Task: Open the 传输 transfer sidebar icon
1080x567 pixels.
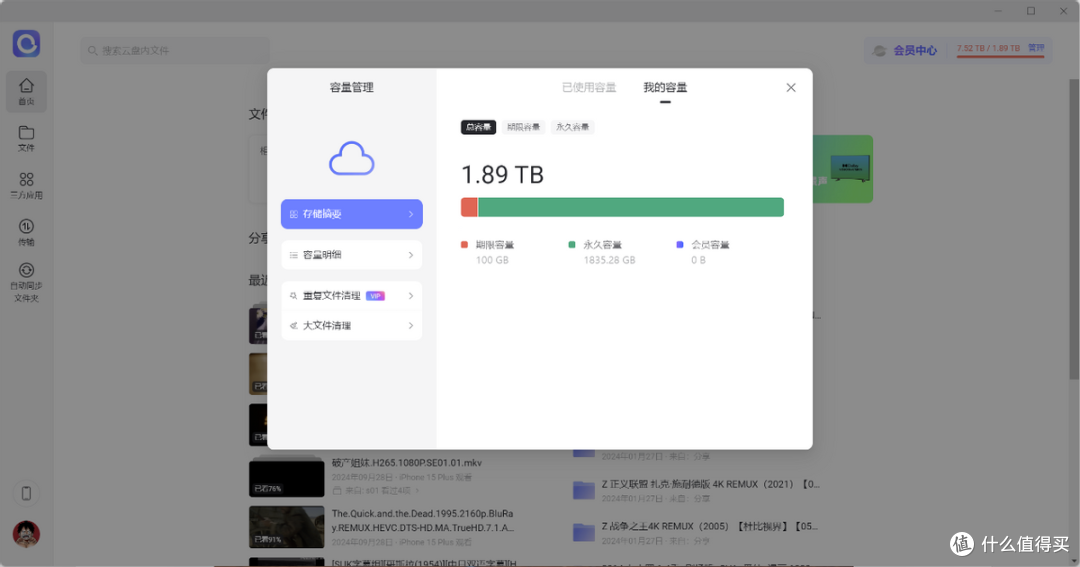Action: [x=26, y=232]
